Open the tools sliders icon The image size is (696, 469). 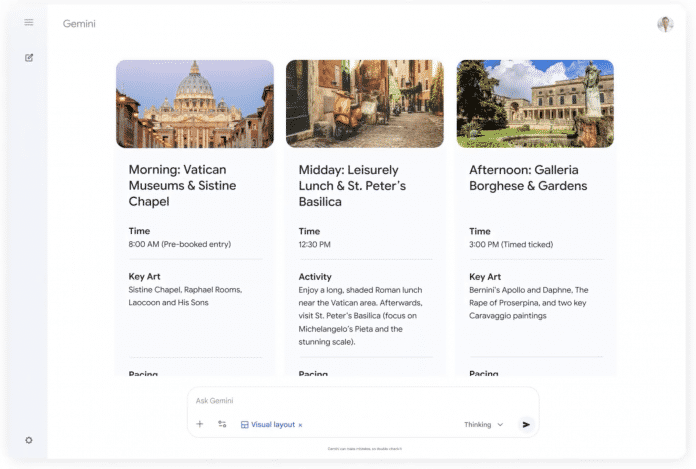click(222, 424)
